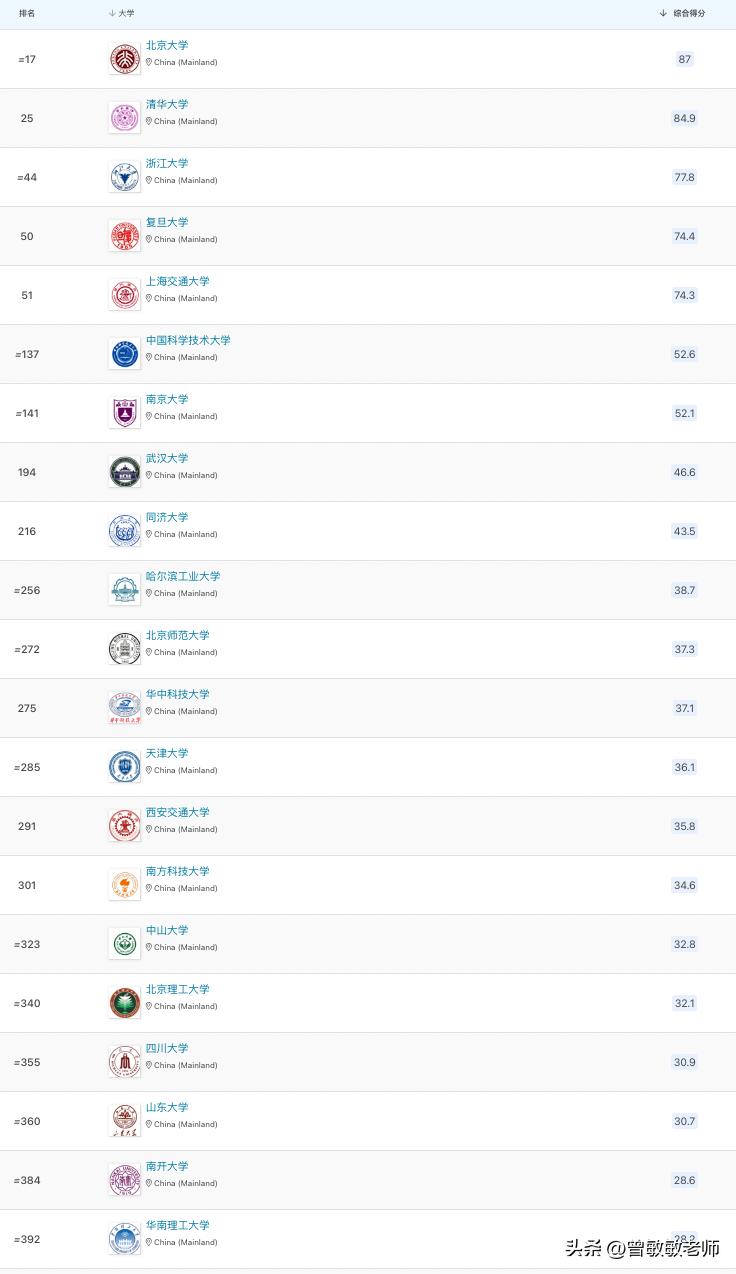
Task: Open the 南京大学 link
Action: (167, 399)
